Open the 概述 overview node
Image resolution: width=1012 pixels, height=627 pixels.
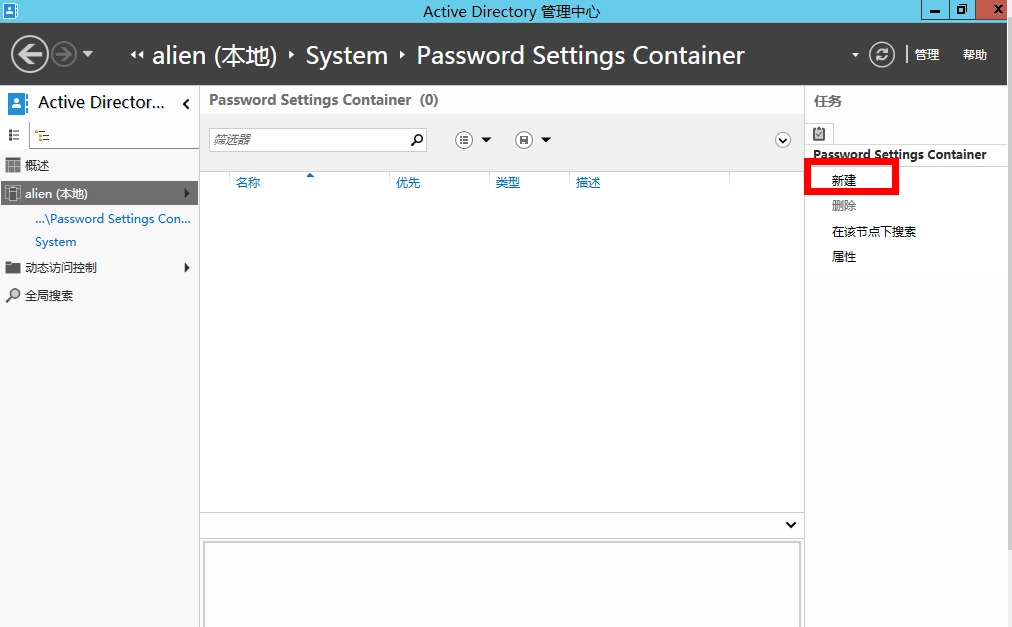37,165
